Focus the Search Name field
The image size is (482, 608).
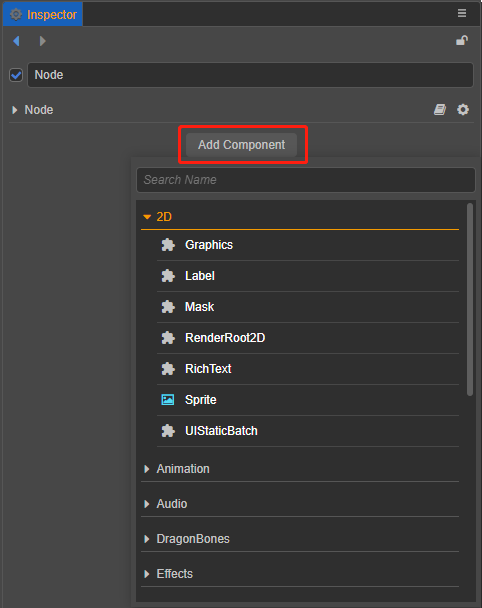pyautogui.click(x=306, y=180)
